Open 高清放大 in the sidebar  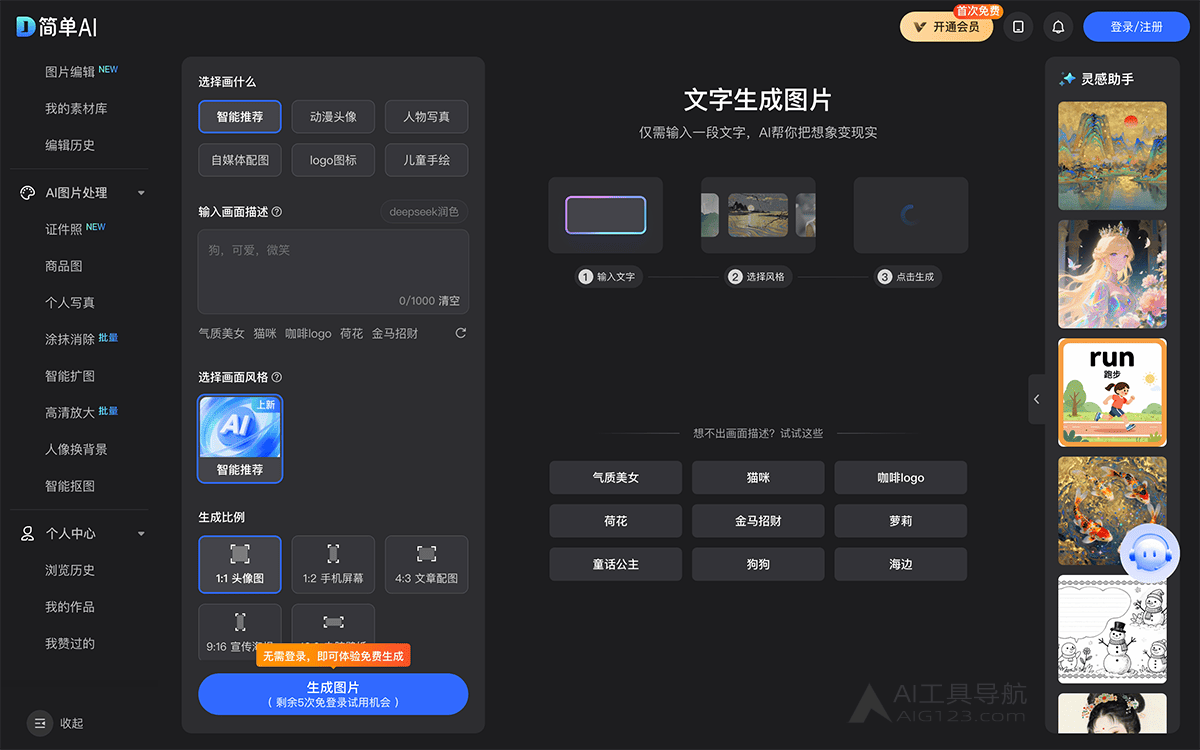(70, 413)
